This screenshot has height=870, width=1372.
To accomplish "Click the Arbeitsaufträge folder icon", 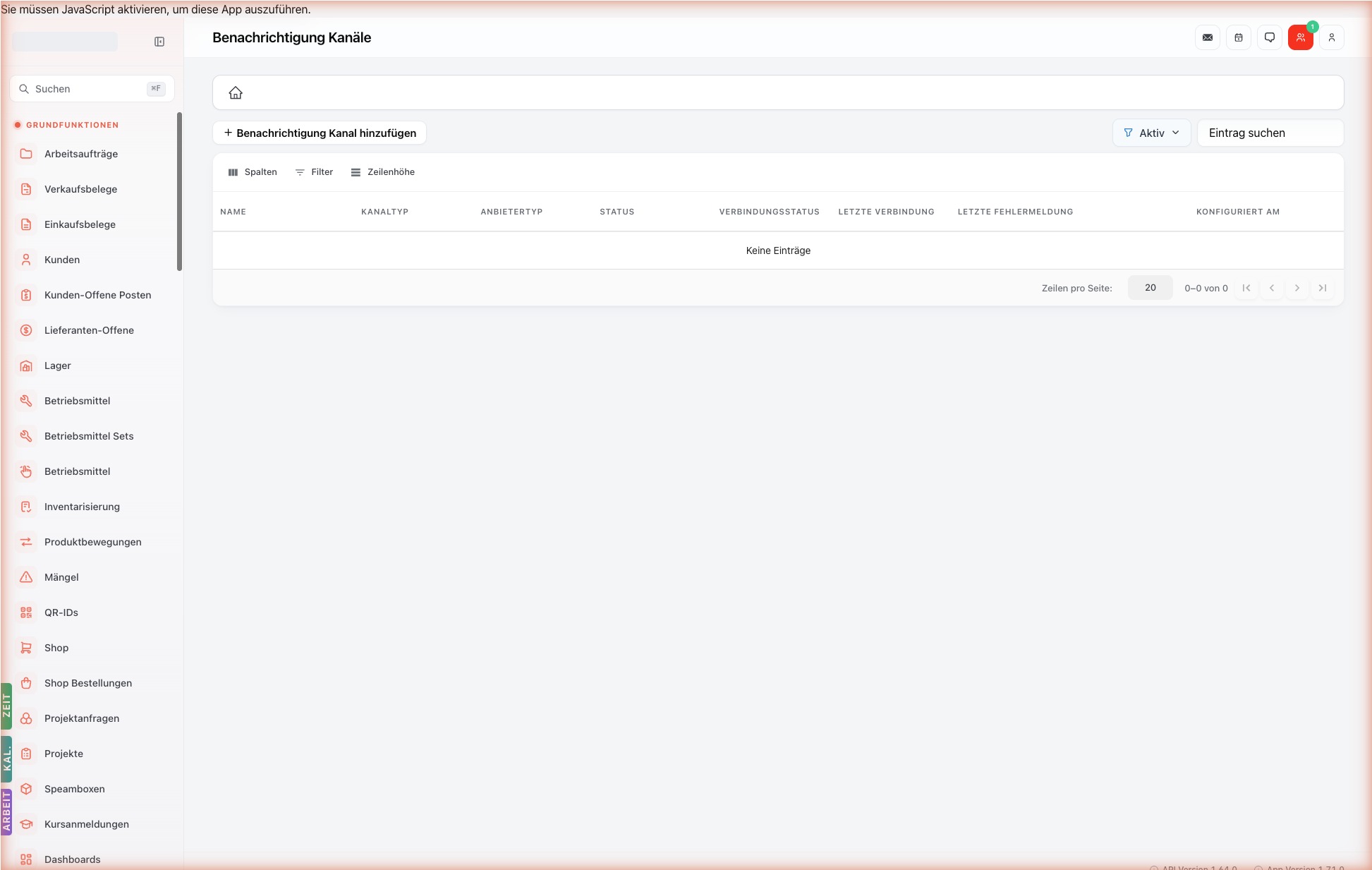I will coord(26,154).
